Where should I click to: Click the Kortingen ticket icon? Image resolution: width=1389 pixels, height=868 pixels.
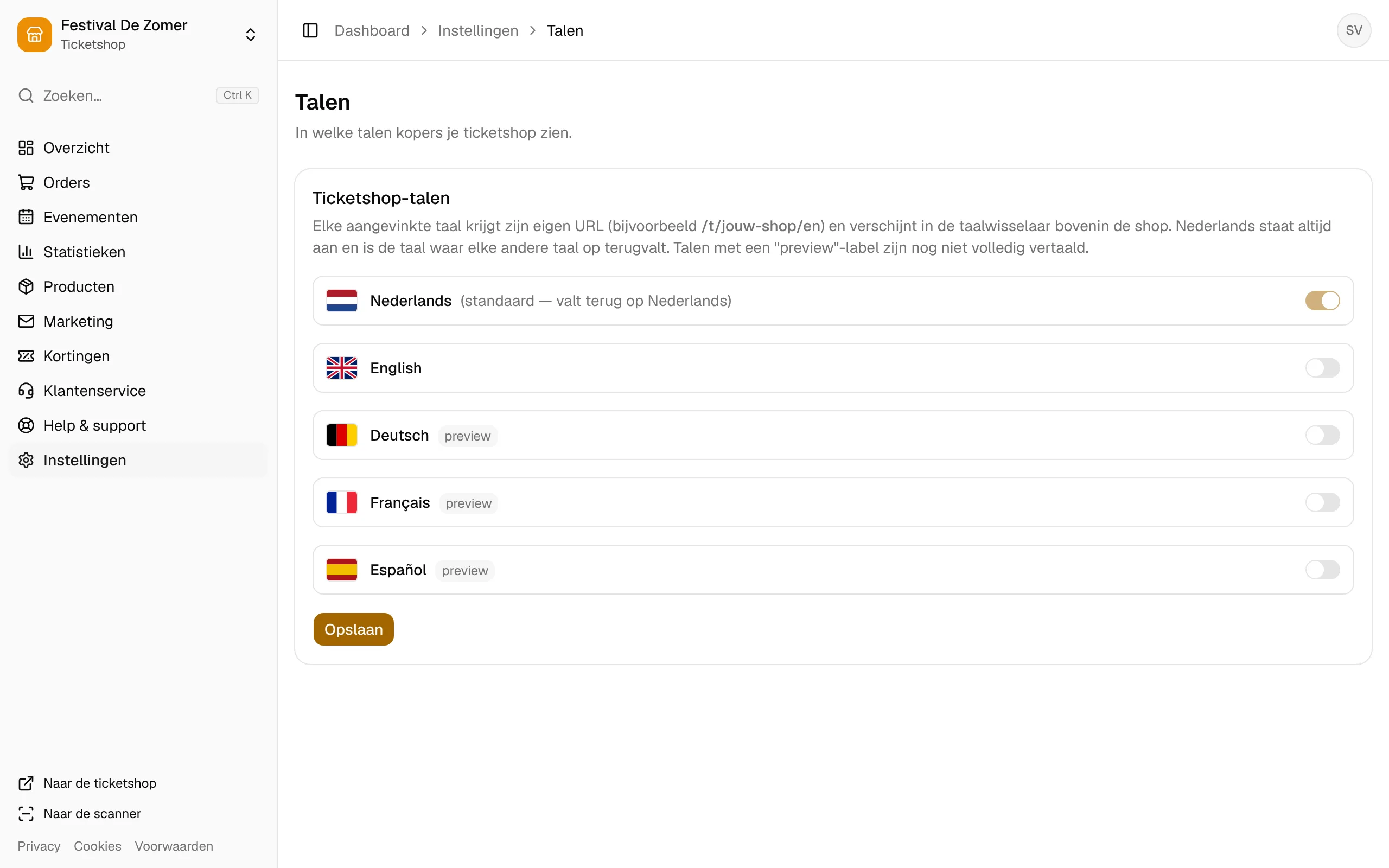coord(26,356)
